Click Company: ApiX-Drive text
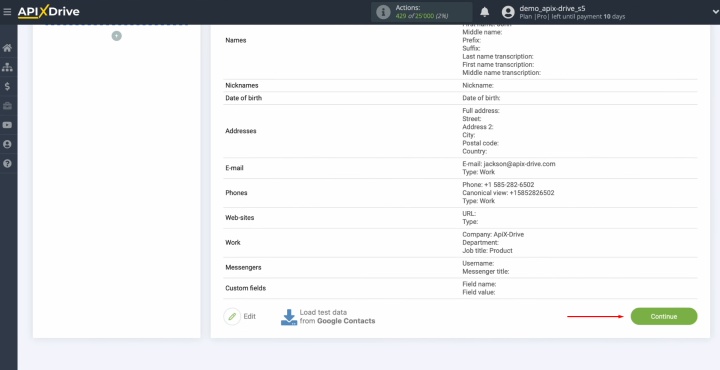The image size is (720, 370). pos(493,235)
